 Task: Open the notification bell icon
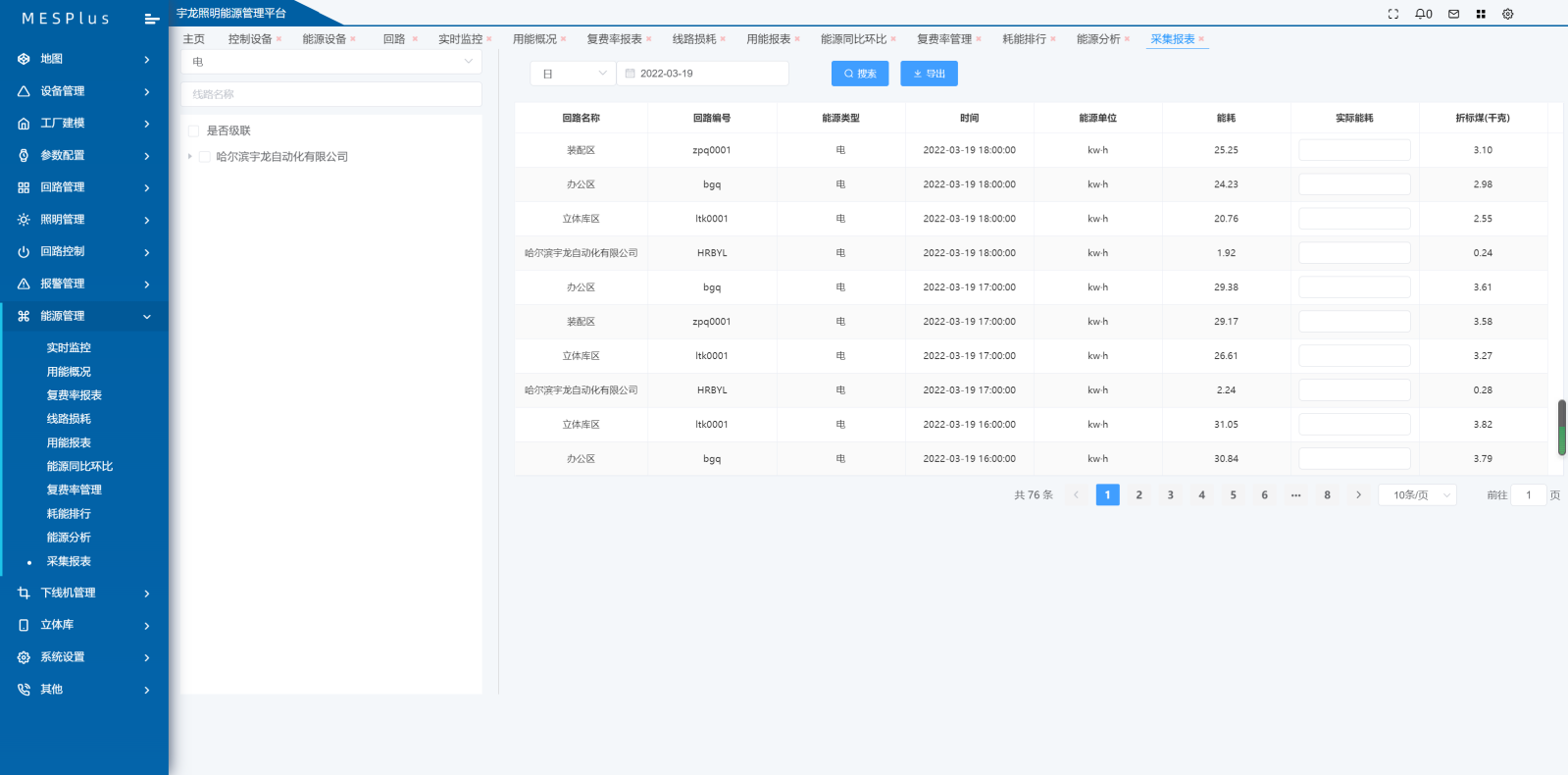1420,14
